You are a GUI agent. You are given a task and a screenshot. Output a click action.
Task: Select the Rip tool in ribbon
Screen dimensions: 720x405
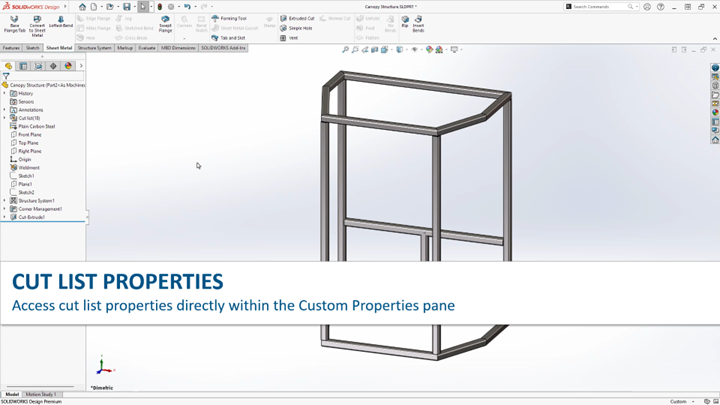point(405,24)
